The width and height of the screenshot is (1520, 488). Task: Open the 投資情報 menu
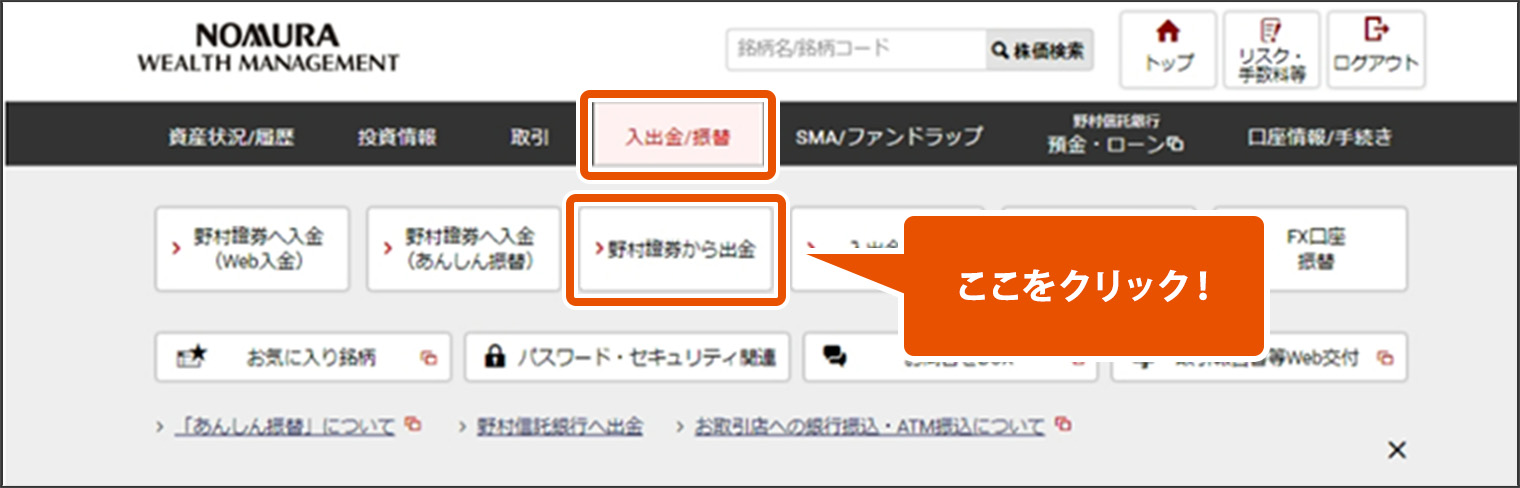(x=397, y=137)
